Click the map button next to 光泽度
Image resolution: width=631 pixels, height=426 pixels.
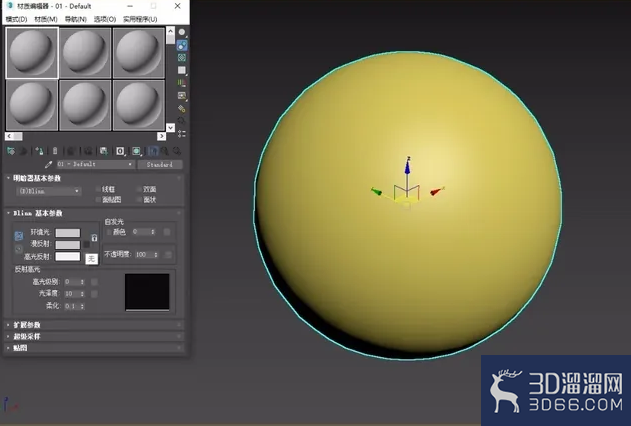94,294
